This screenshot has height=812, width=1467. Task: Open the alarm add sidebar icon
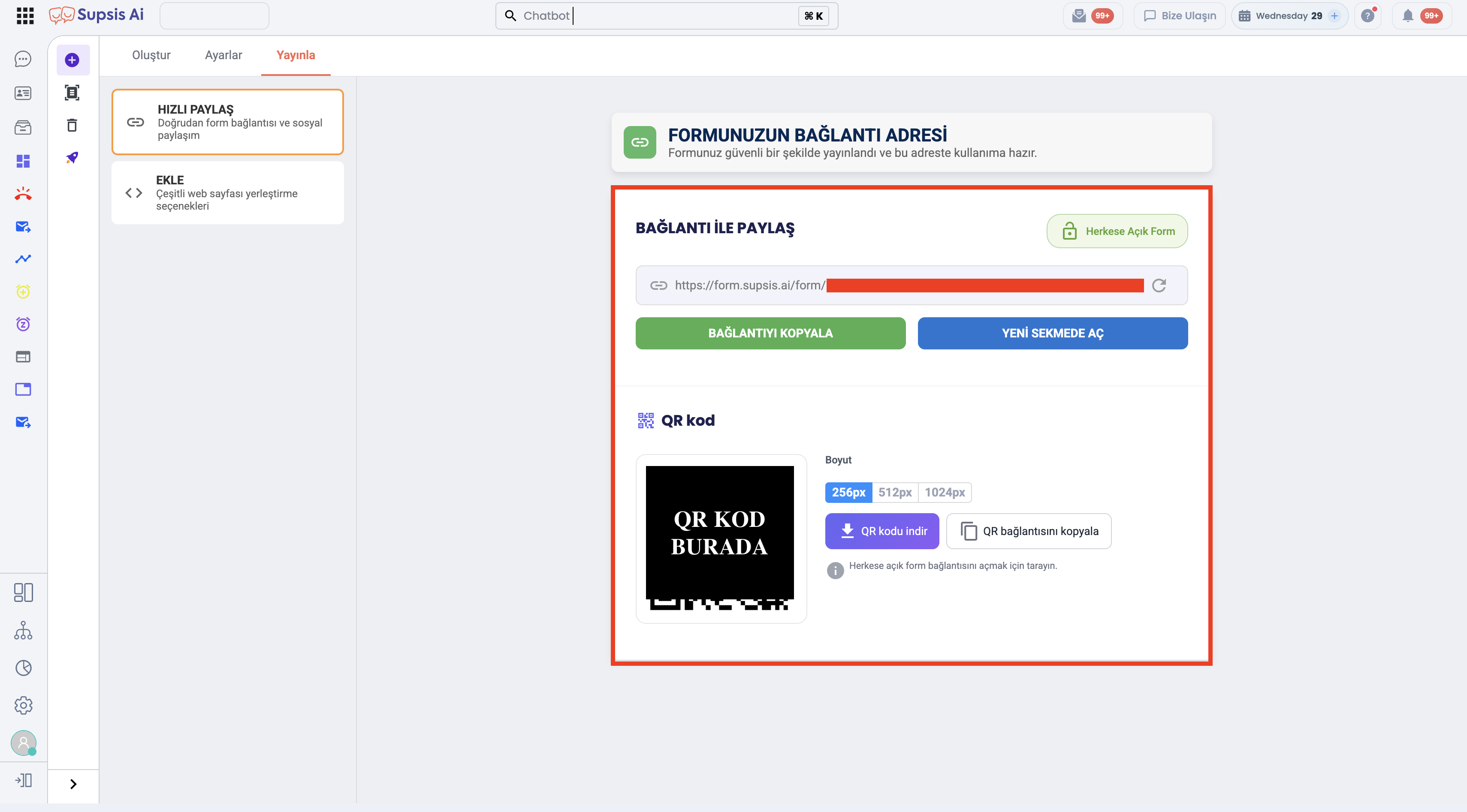pos(23,292)
